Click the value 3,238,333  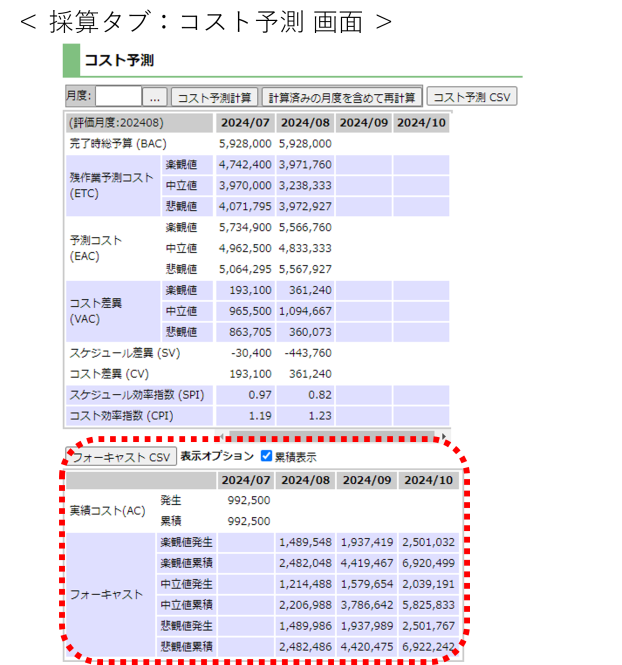[305, 185]
